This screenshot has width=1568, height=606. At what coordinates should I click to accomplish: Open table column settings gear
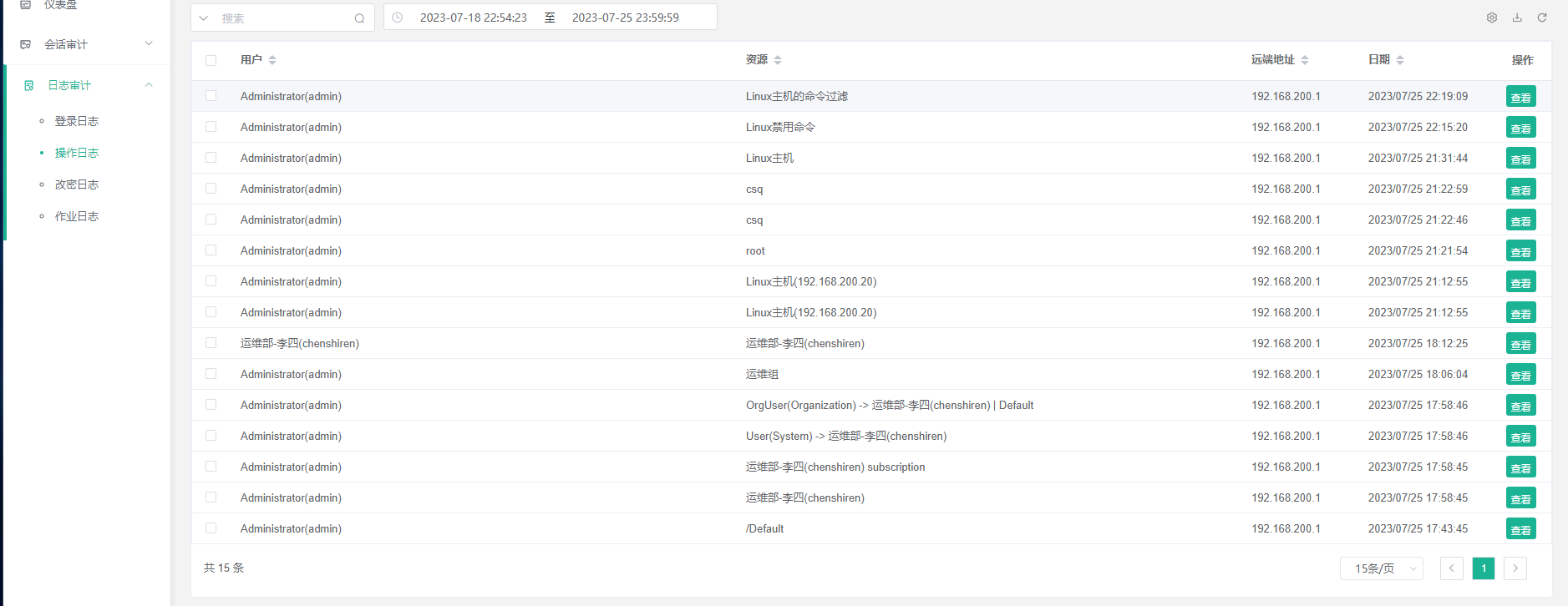1492,18
